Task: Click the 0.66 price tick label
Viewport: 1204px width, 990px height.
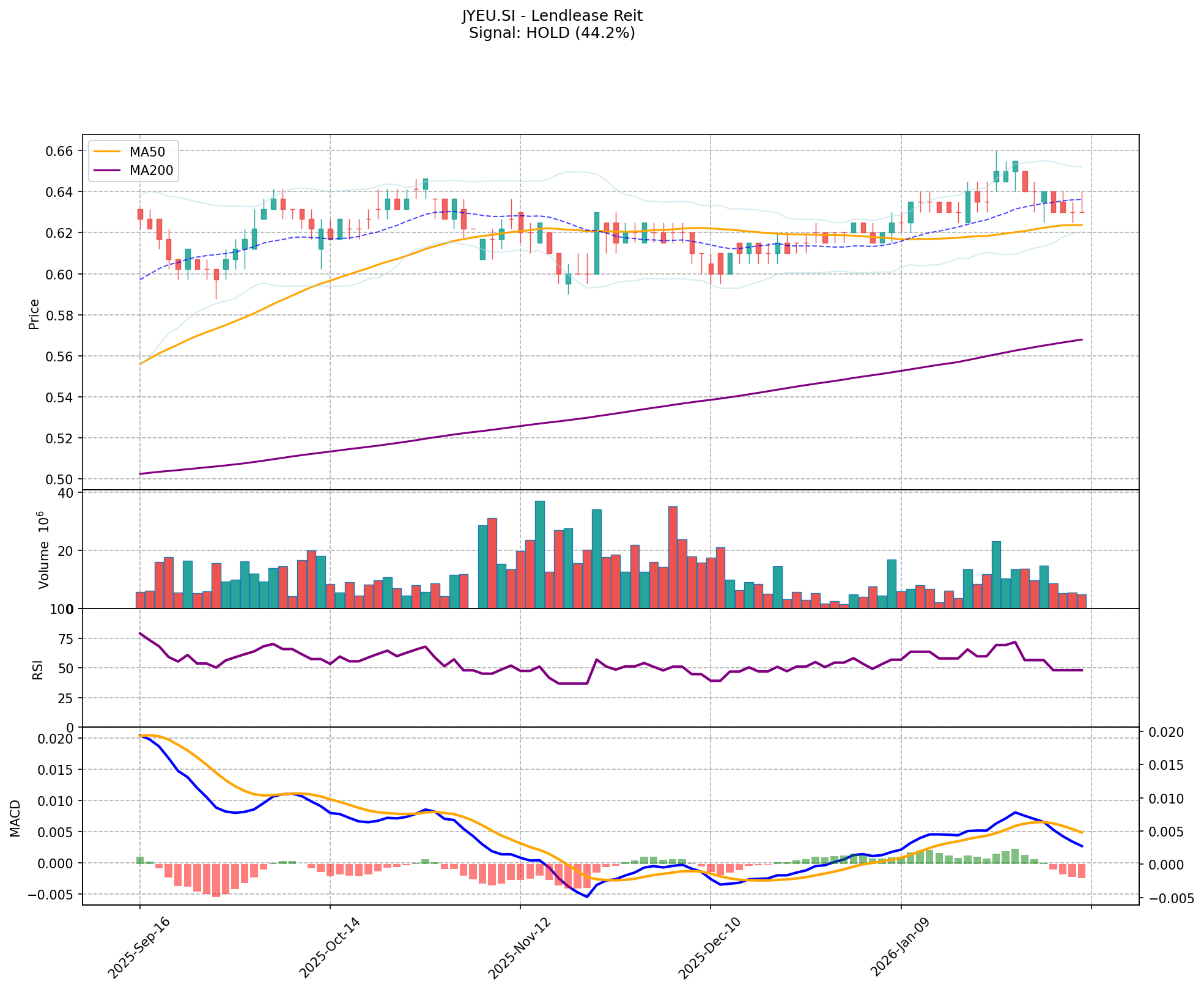Action: [x=60, y=151]
